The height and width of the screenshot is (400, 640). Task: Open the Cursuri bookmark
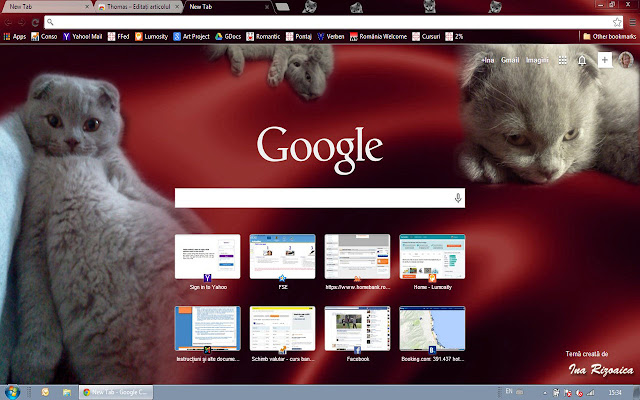tap(426, 37)
